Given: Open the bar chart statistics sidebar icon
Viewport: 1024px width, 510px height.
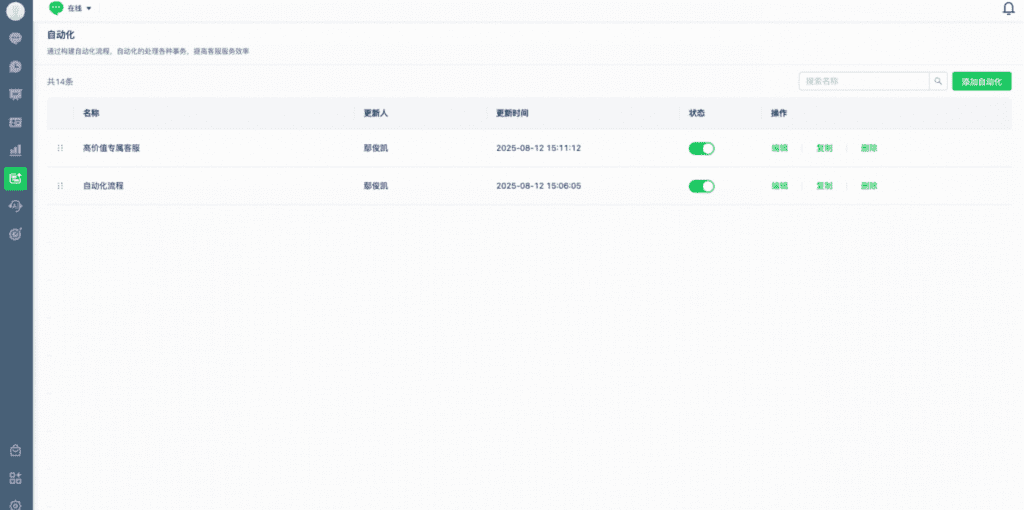Looking at the screenshot, I should point(15,151).
